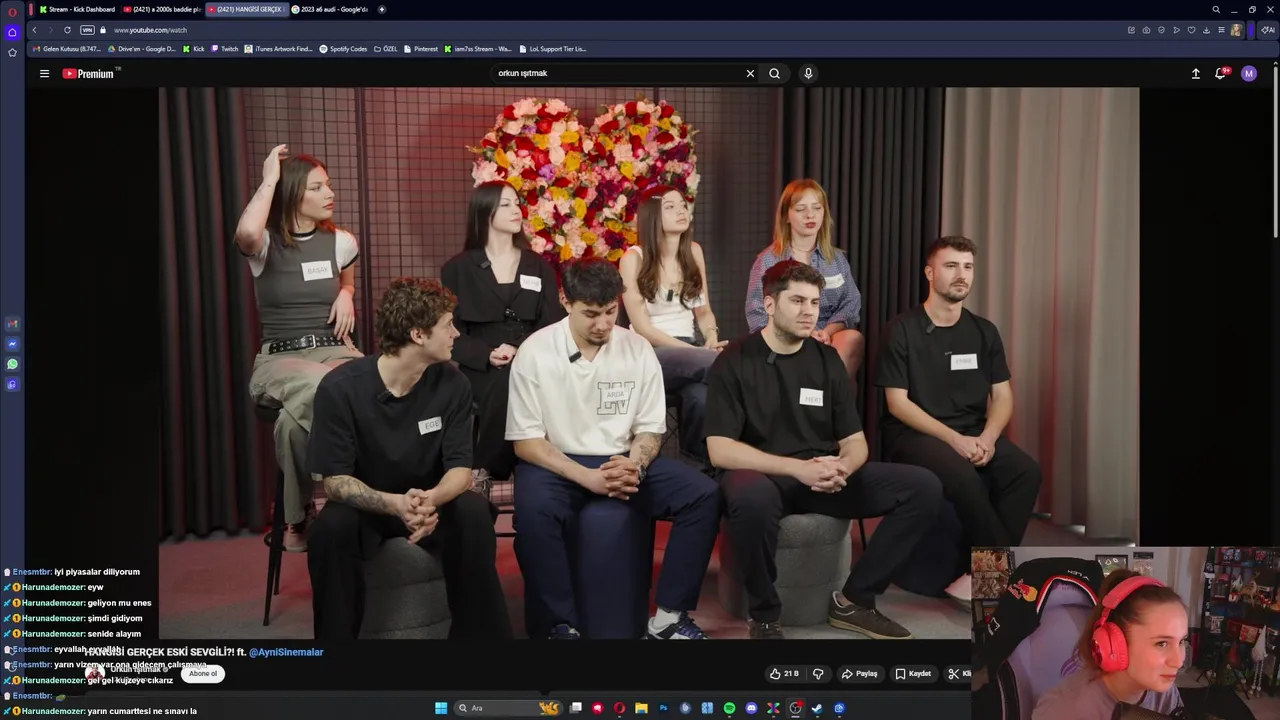
Task: Open File Explorer from the taskbar
Action: pos(641,708)
